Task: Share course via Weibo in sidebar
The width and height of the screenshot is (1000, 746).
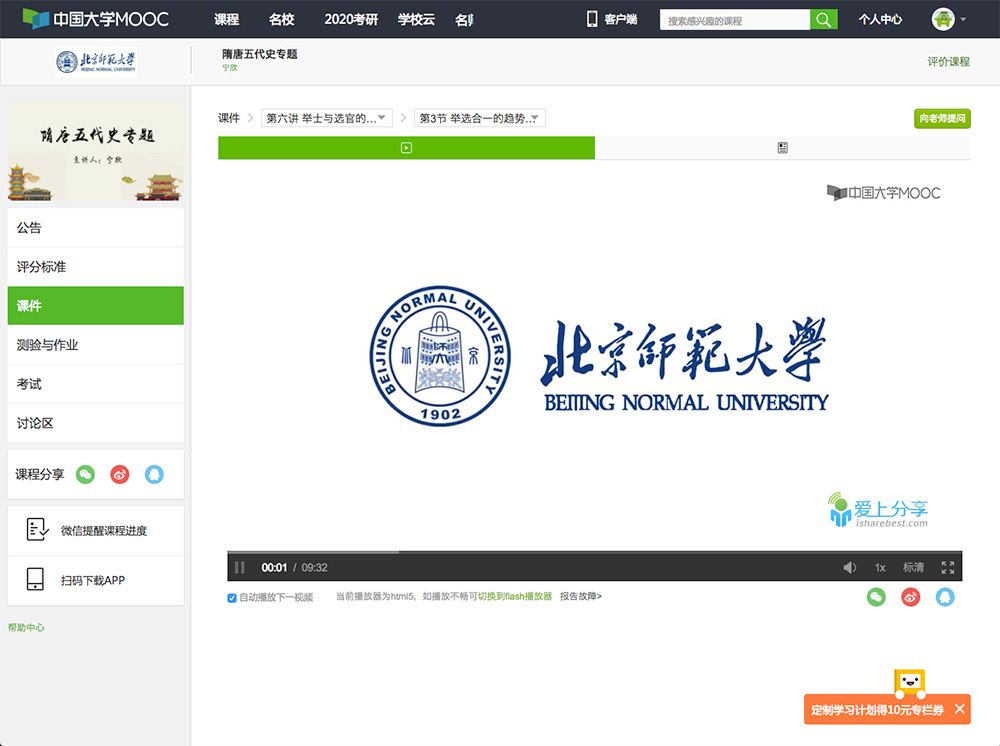Action: coord(120,474)
